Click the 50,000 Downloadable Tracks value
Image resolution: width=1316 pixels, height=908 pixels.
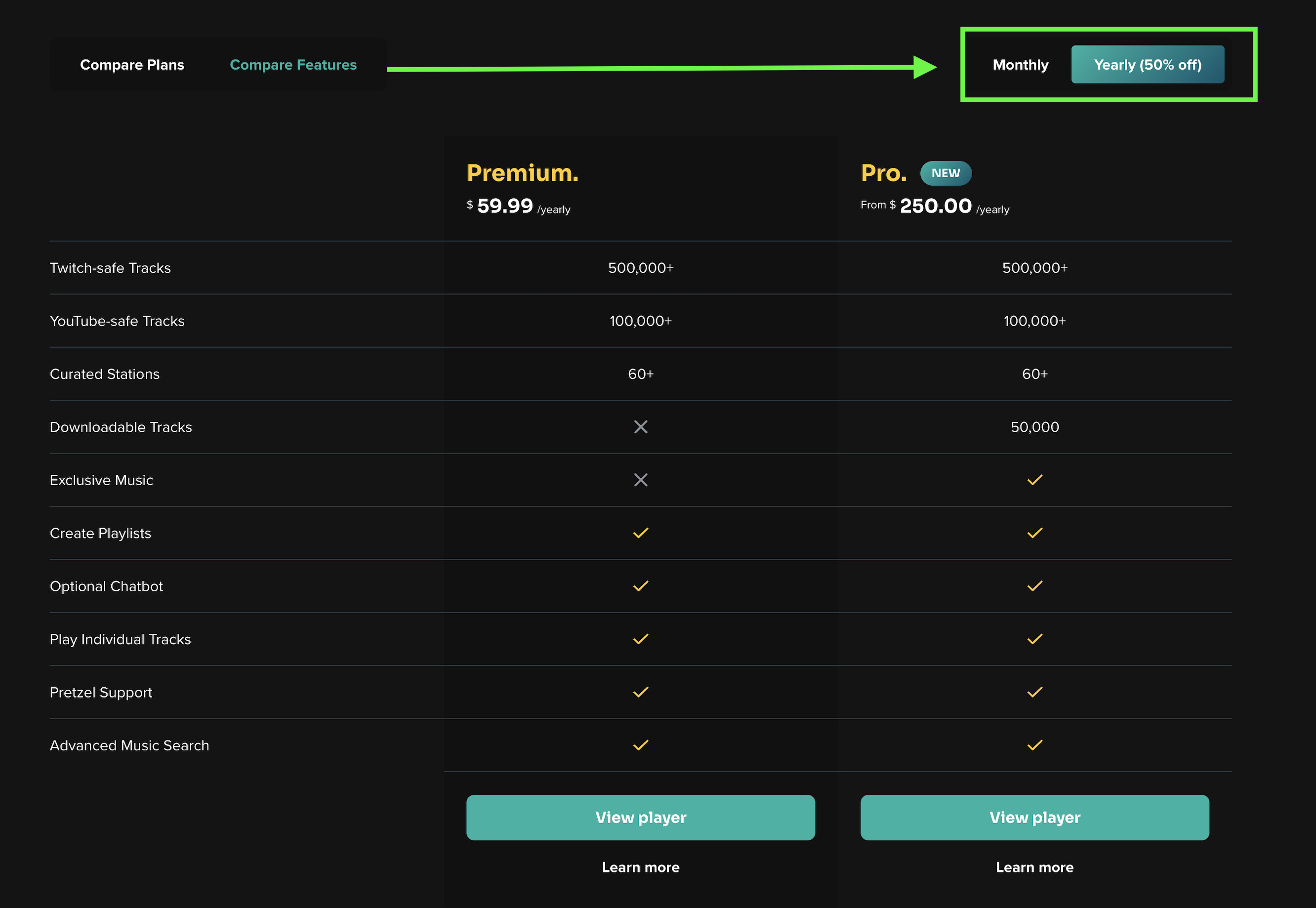click(1034, 427)
